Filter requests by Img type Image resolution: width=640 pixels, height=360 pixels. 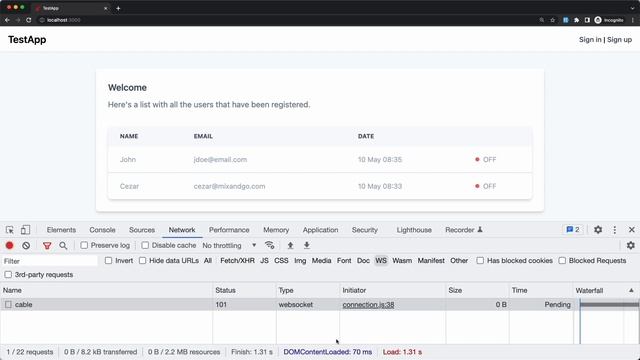tap(300, 260)
